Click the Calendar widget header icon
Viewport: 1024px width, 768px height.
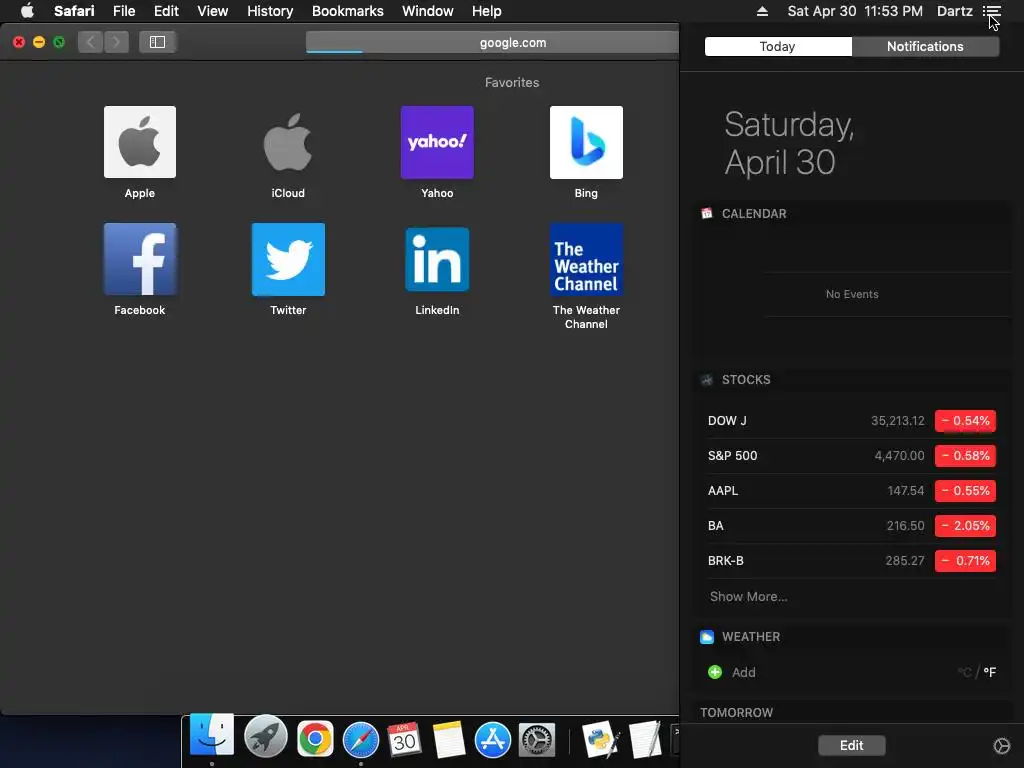coord(707,214)
